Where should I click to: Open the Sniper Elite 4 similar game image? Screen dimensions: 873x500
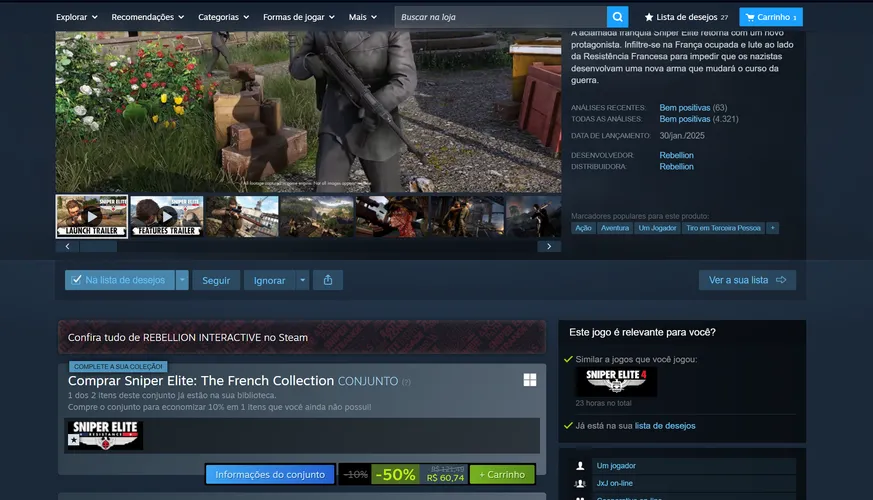pos(616,382)
